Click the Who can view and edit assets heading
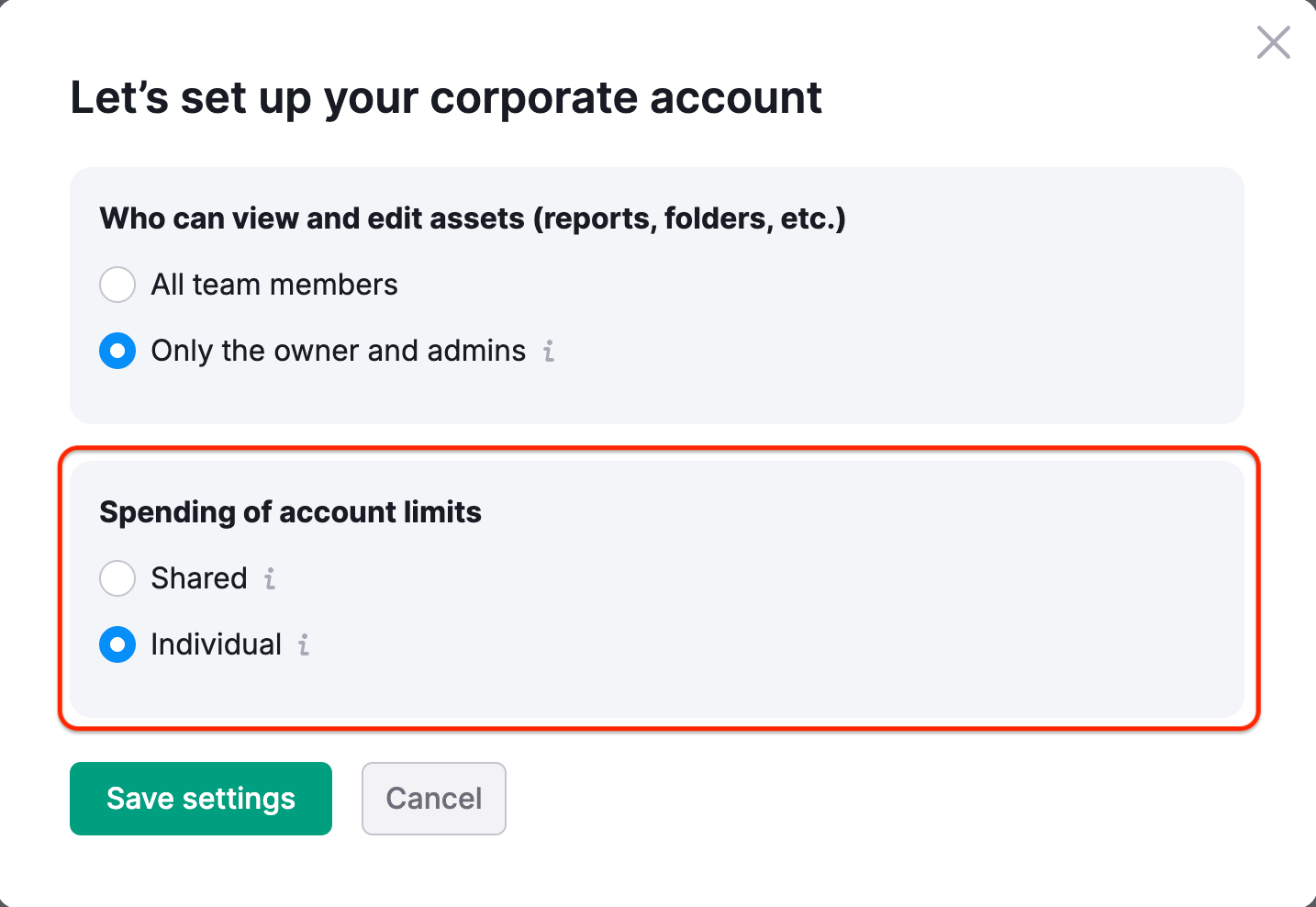The height and width of the screenshot is (907, 1316). [x=472, y=218]
